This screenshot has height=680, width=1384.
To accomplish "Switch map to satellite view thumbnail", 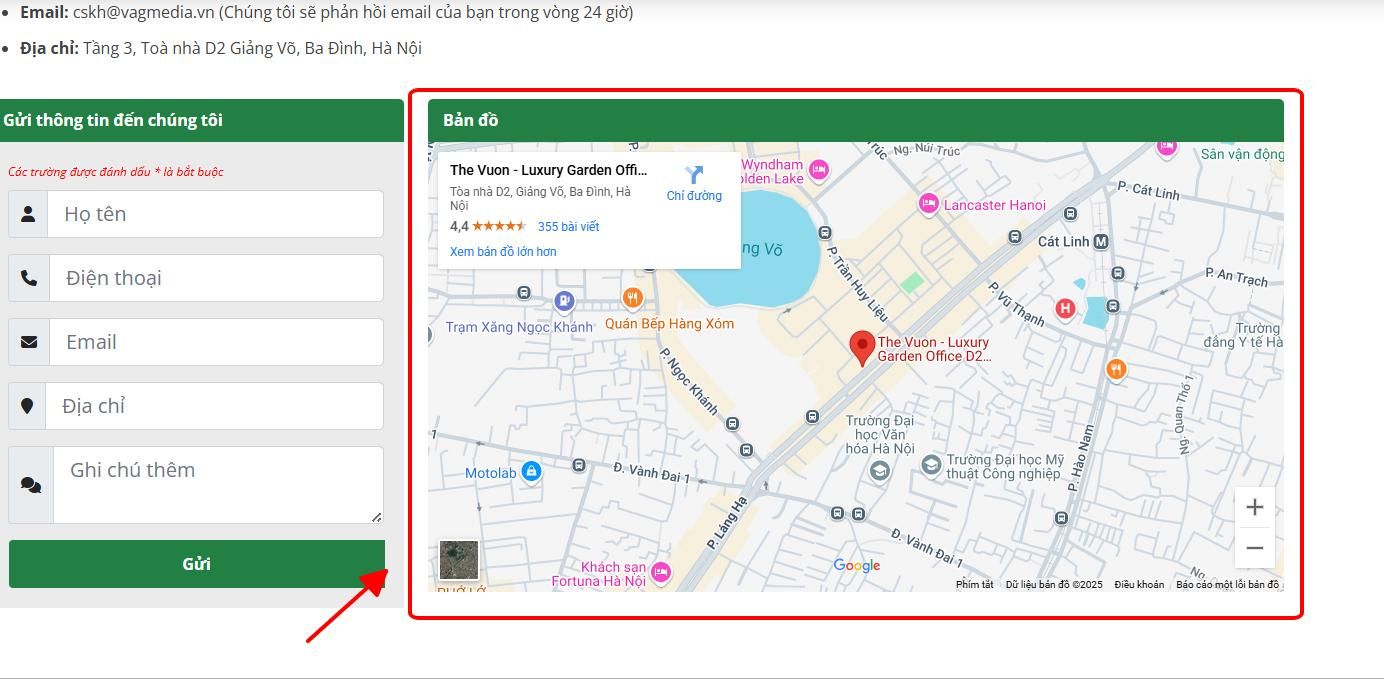I will tap(459, 560).
